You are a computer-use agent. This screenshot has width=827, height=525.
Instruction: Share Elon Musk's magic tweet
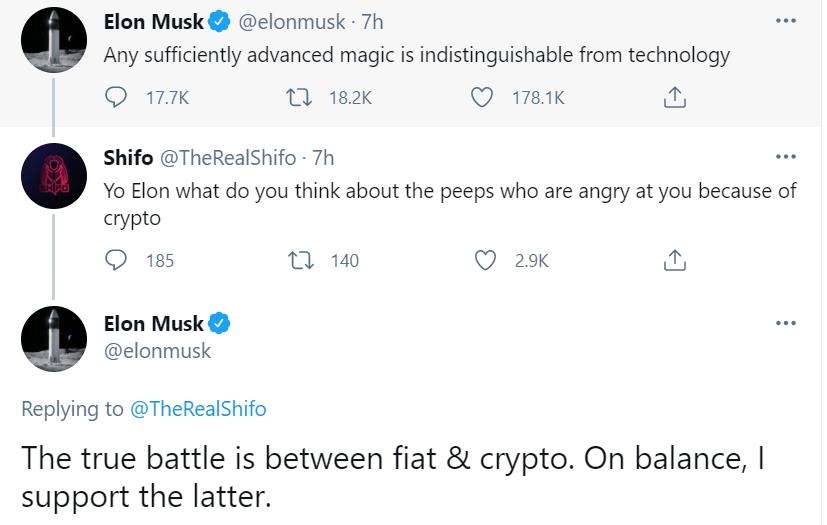point(675,97)
